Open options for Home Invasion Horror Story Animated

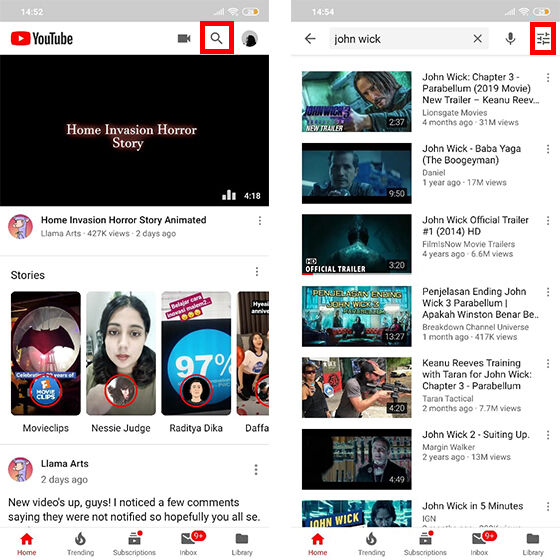(x=260, y=221)
